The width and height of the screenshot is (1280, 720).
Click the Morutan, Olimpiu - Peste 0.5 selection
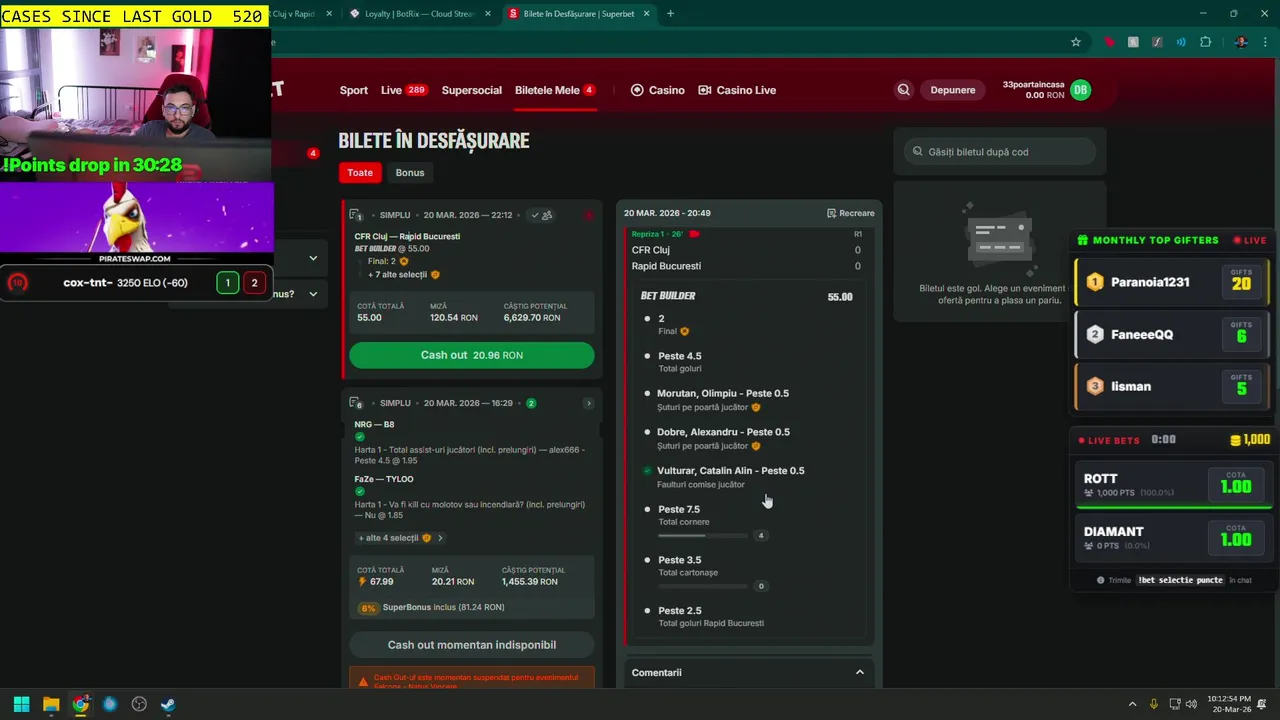tap(723, 400)
